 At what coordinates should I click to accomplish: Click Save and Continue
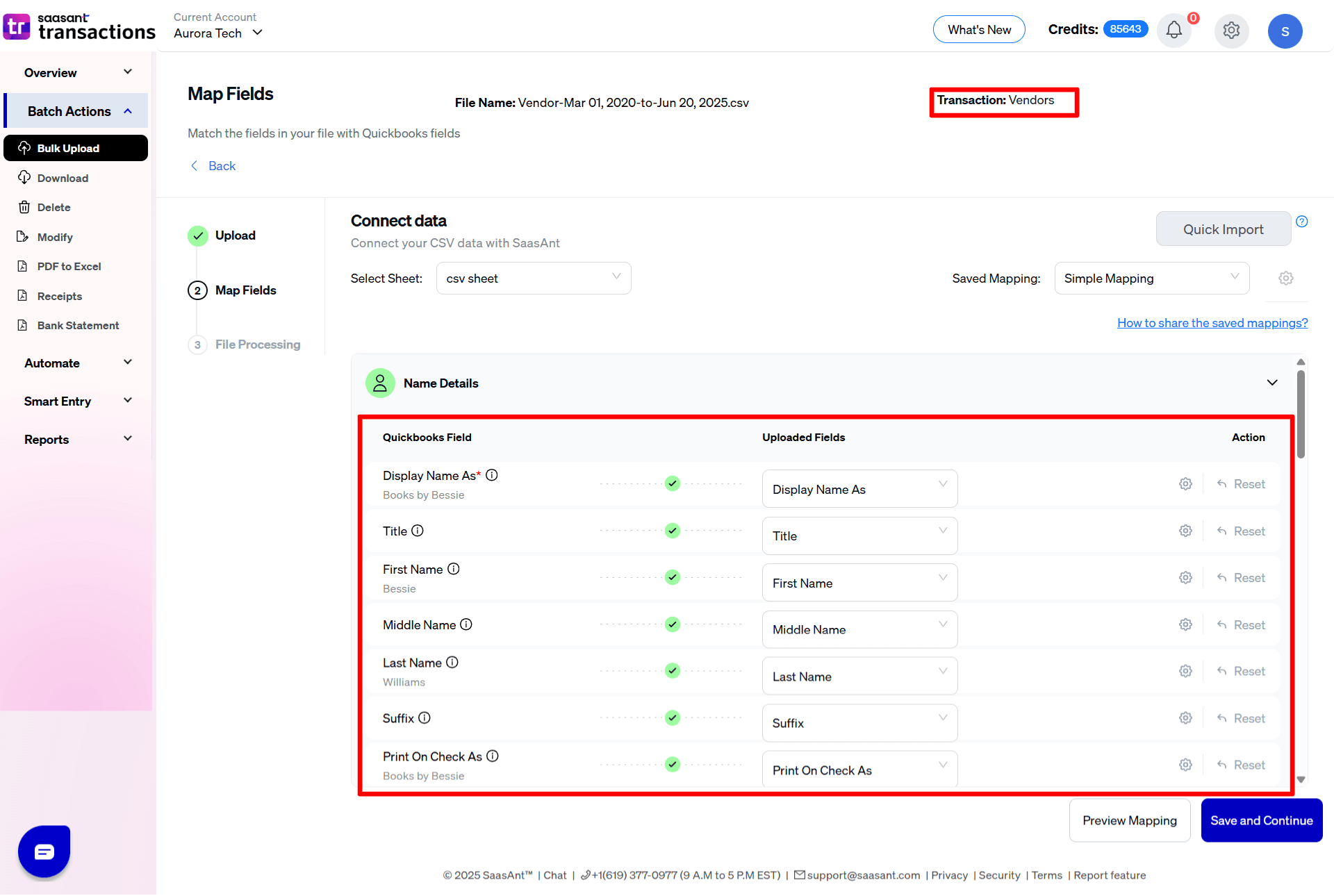click(1261, 820)
